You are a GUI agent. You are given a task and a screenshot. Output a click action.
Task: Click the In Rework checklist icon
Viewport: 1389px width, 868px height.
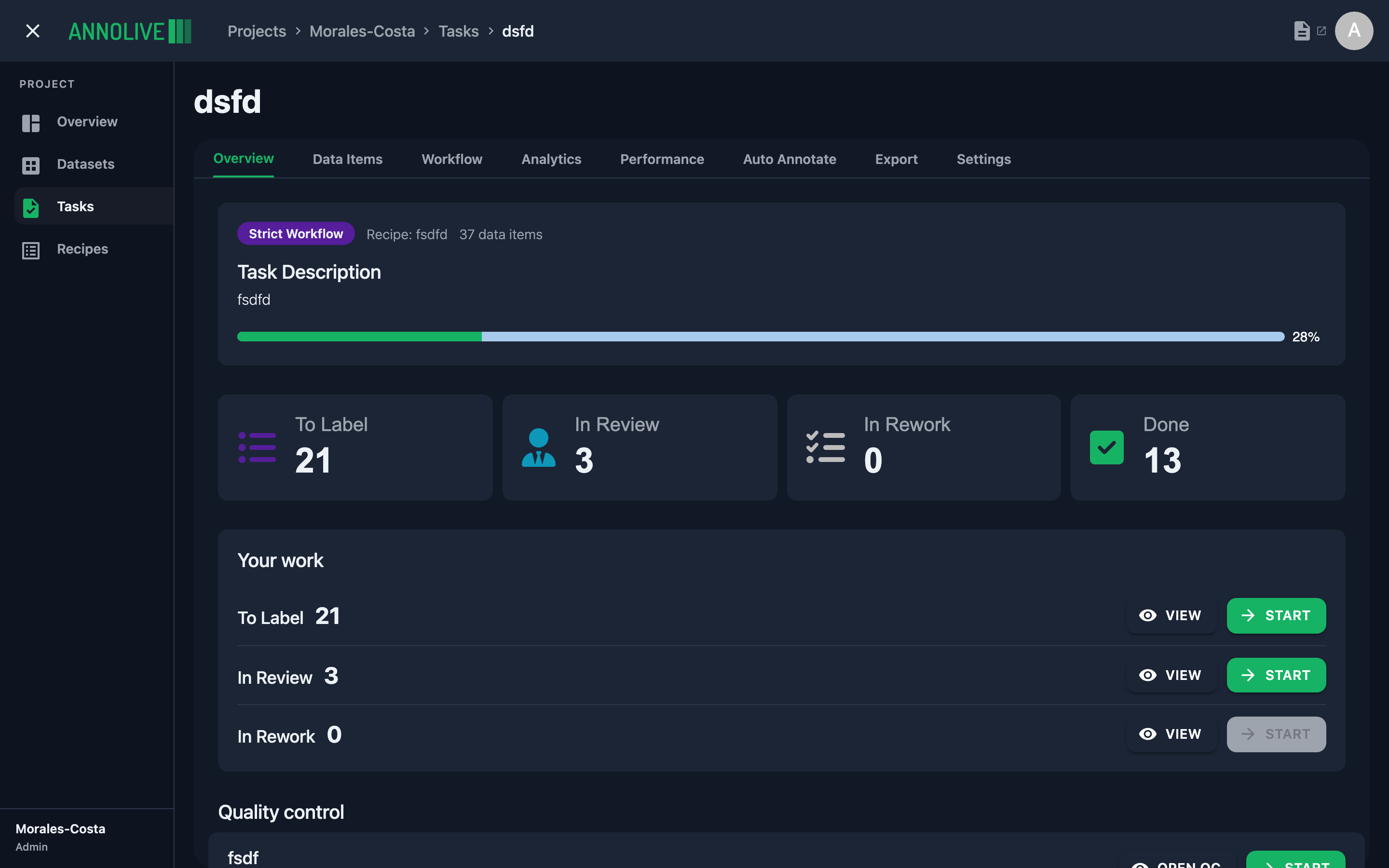tap(825, 447)
